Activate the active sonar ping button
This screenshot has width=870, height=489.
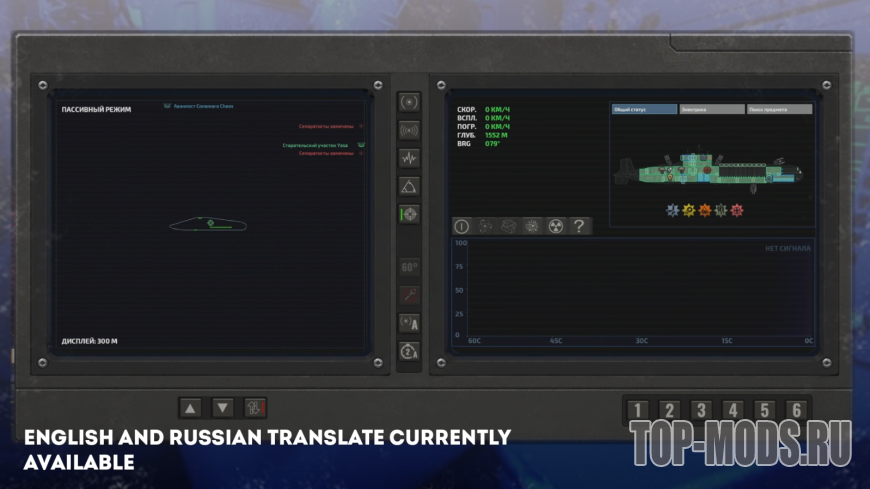(409, 130)
